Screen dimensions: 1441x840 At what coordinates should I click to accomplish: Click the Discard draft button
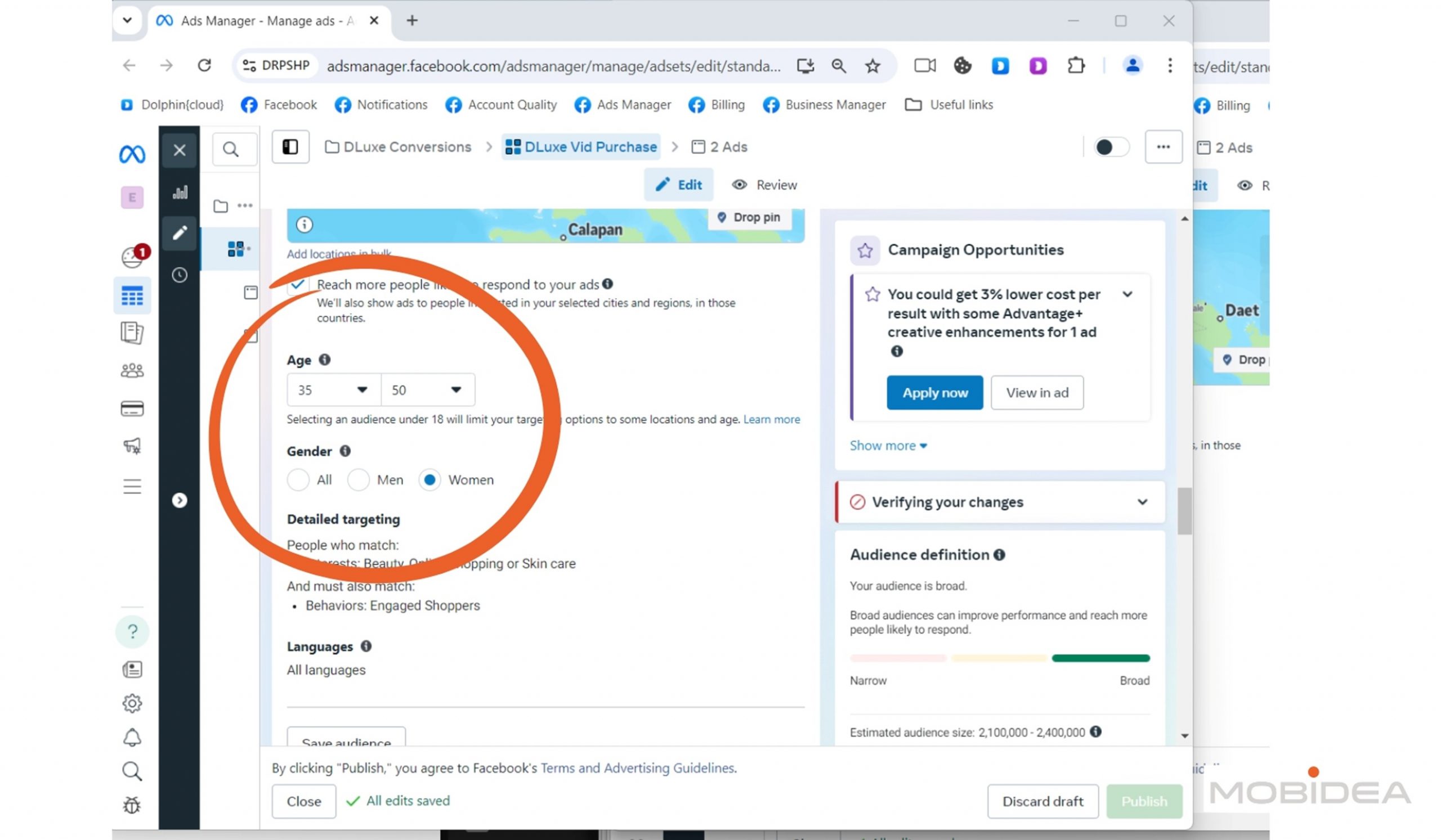1044,802
